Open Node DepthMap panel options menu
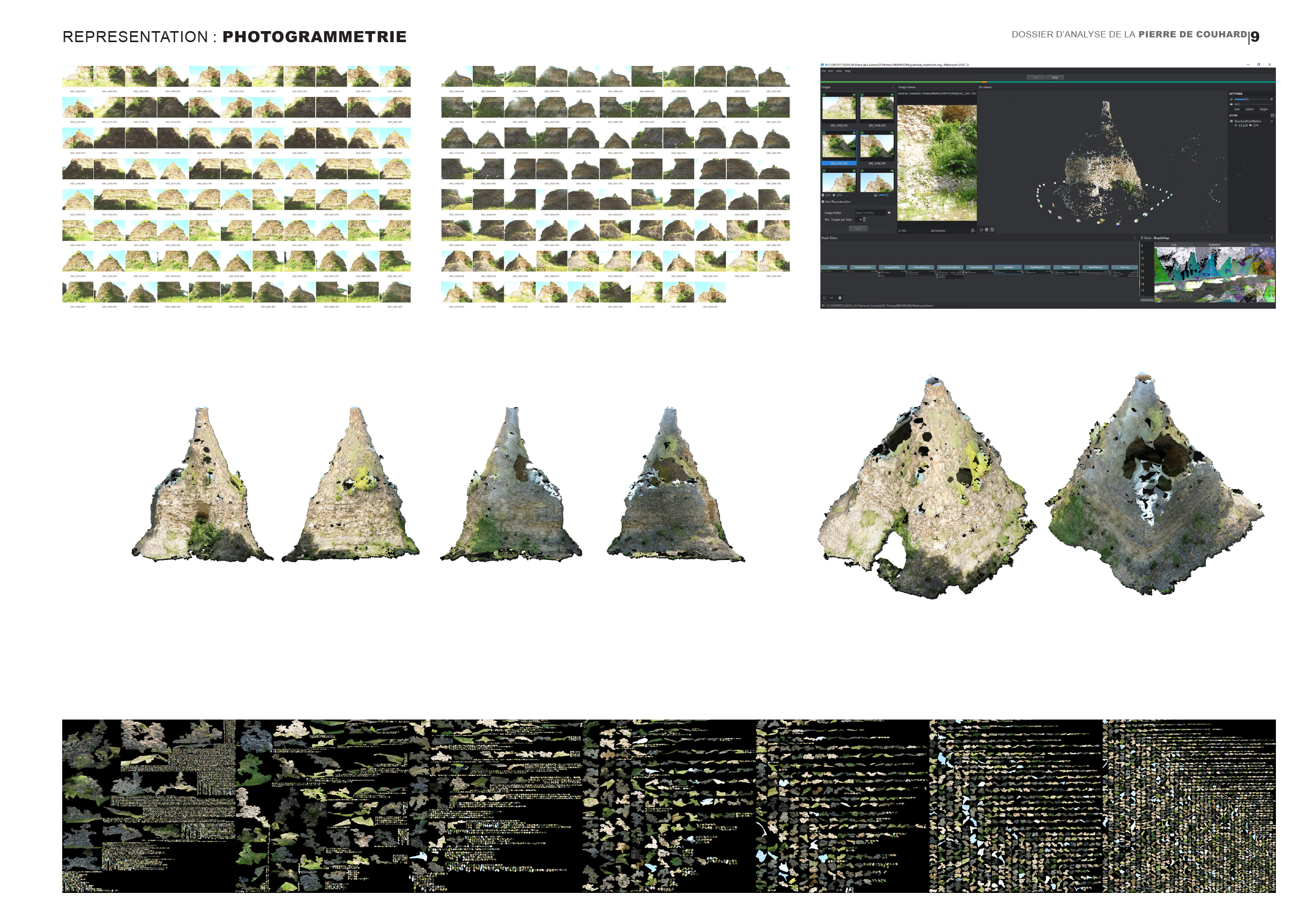The width and height of the screenshot is (1307, 924). [1272, 239]
